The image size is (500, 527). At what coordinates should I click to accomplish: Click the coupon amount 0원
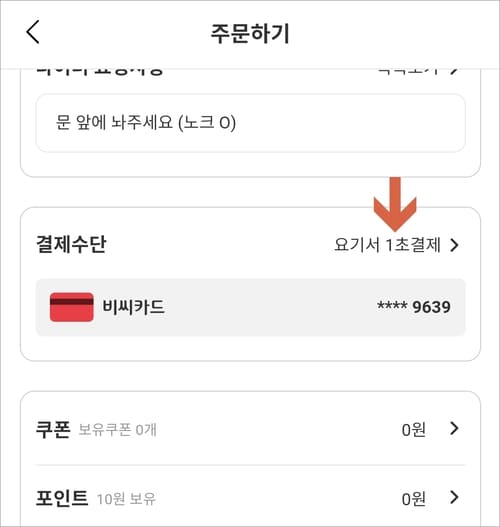[414, 430]
